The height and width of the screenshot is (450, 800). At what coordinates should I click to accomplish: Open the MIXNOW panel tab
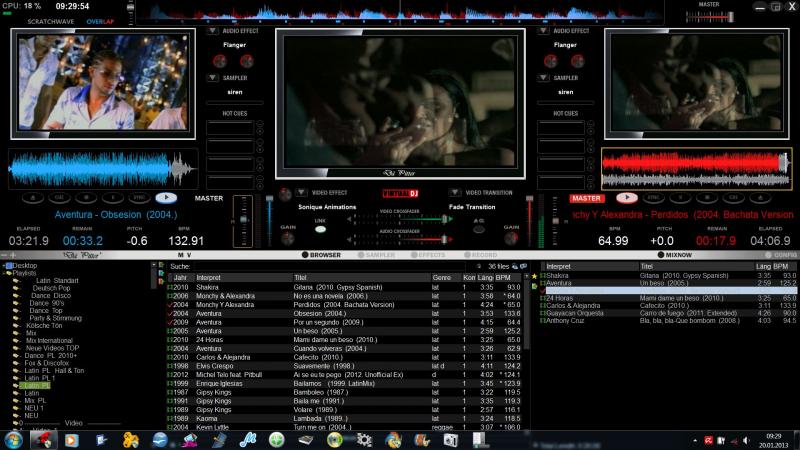674,255
